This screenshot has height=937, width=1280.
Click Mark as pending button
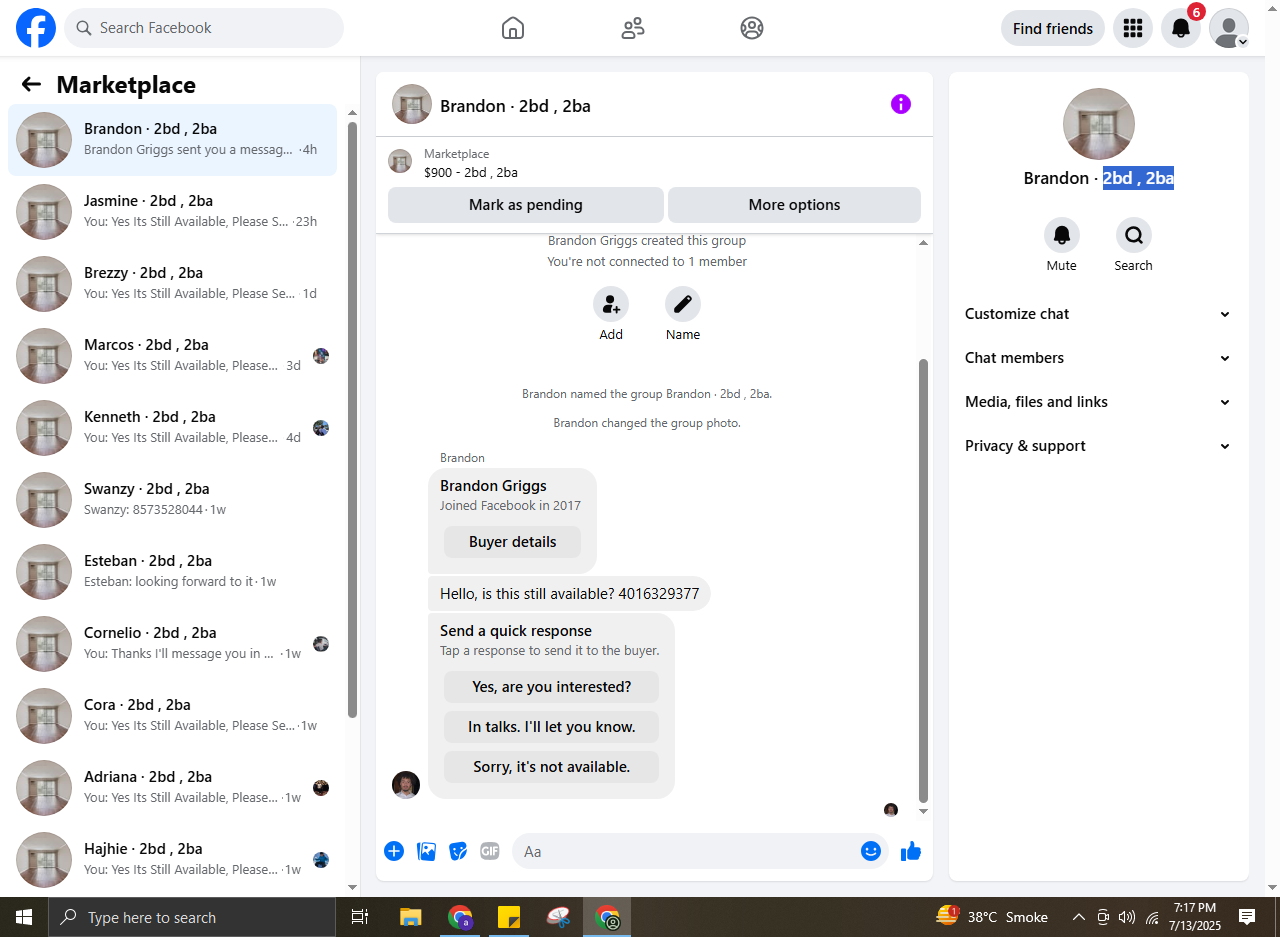coord(526,205)
